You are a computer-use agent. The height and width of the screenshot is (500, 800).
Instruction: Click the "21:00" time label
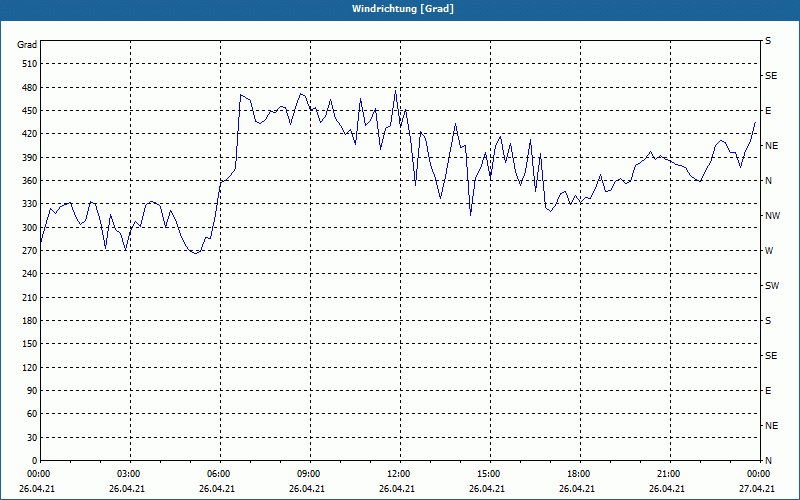pyautogui.click(x=668, y=474)
